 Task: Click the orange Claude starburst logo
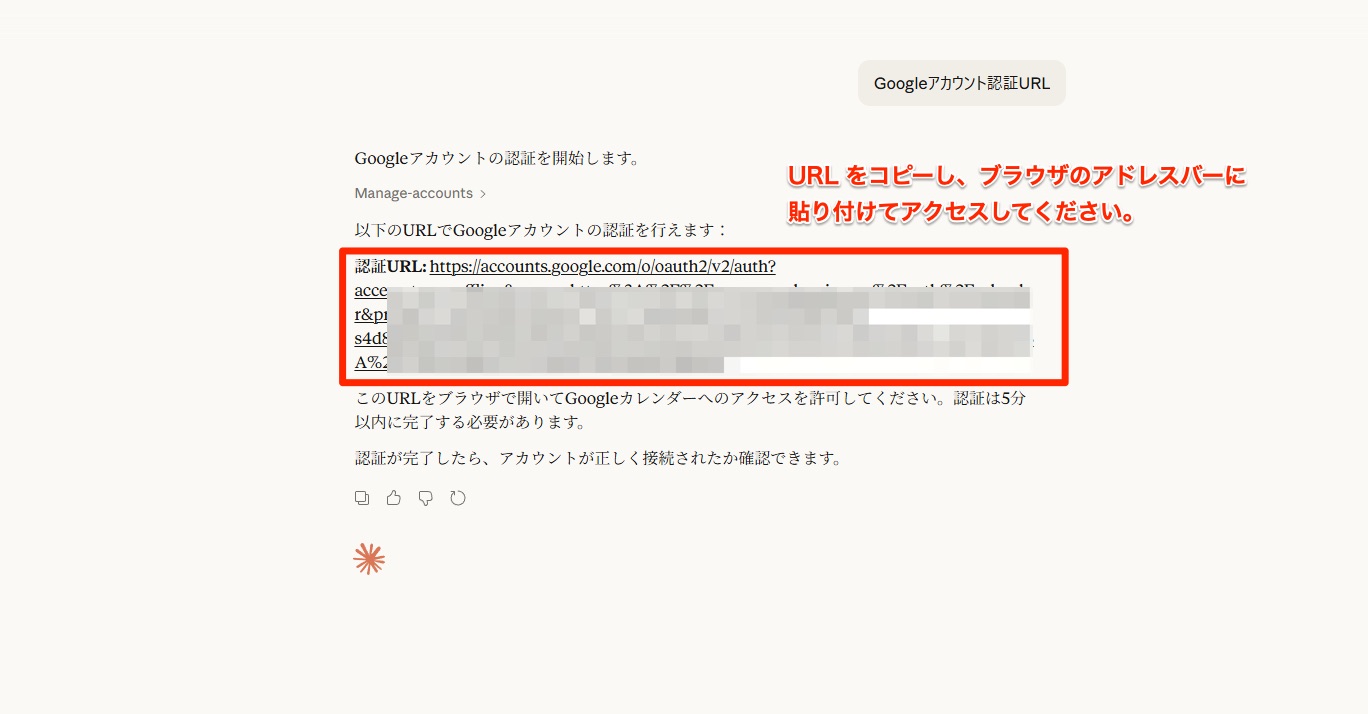pyautogui.click(x=369, y=560)
